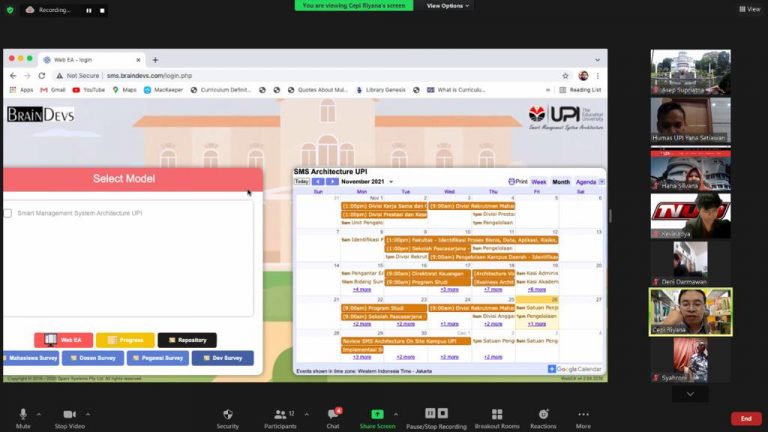Open the Dosen Survey button
Image resolution: width=768 pixels, height=432 pixels.
[x=93, y=358]
